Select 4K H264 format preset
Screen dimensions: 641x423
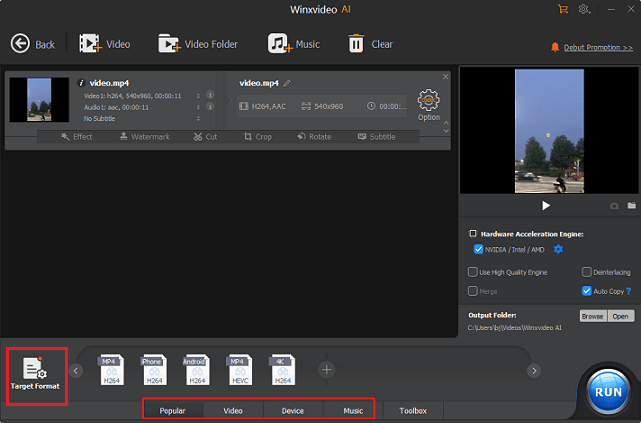pos(282,370)
